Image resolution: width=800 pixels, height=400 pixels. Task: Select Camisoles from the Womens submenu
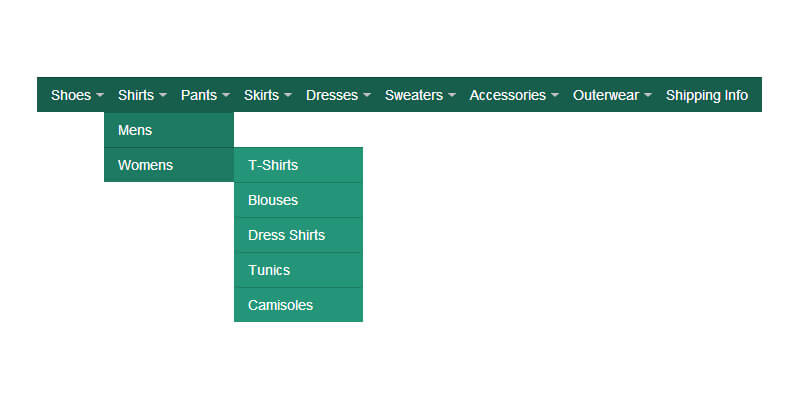(298, 305)
